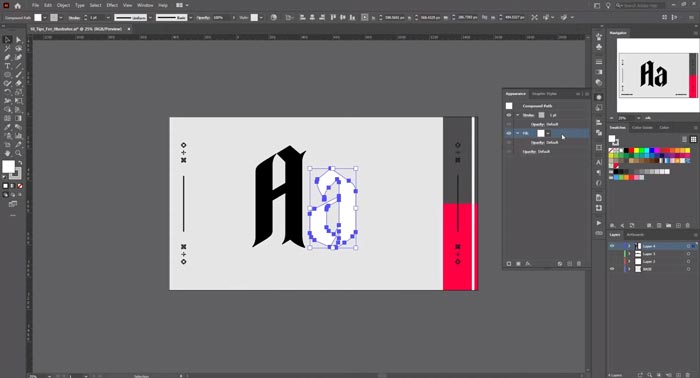
Task: Activate the Rotate tool
Action: point(7,92)
